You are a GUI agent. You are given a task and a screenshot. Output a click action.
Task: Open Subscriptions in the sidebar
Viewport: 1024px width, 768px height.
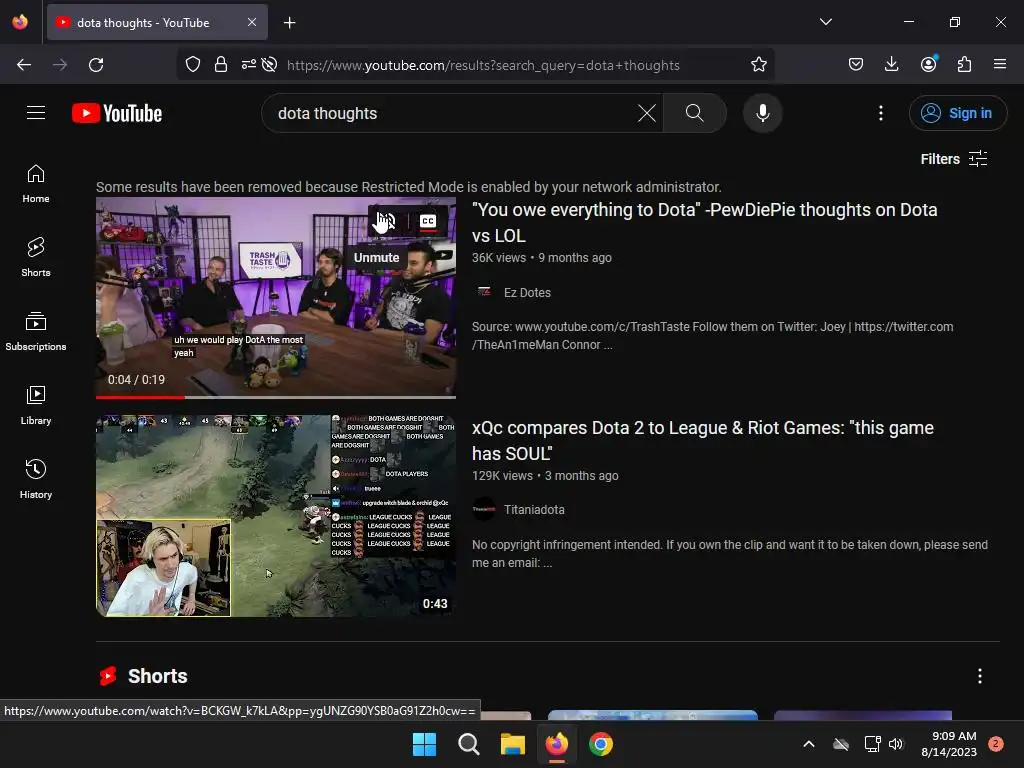tap(36, 331)
